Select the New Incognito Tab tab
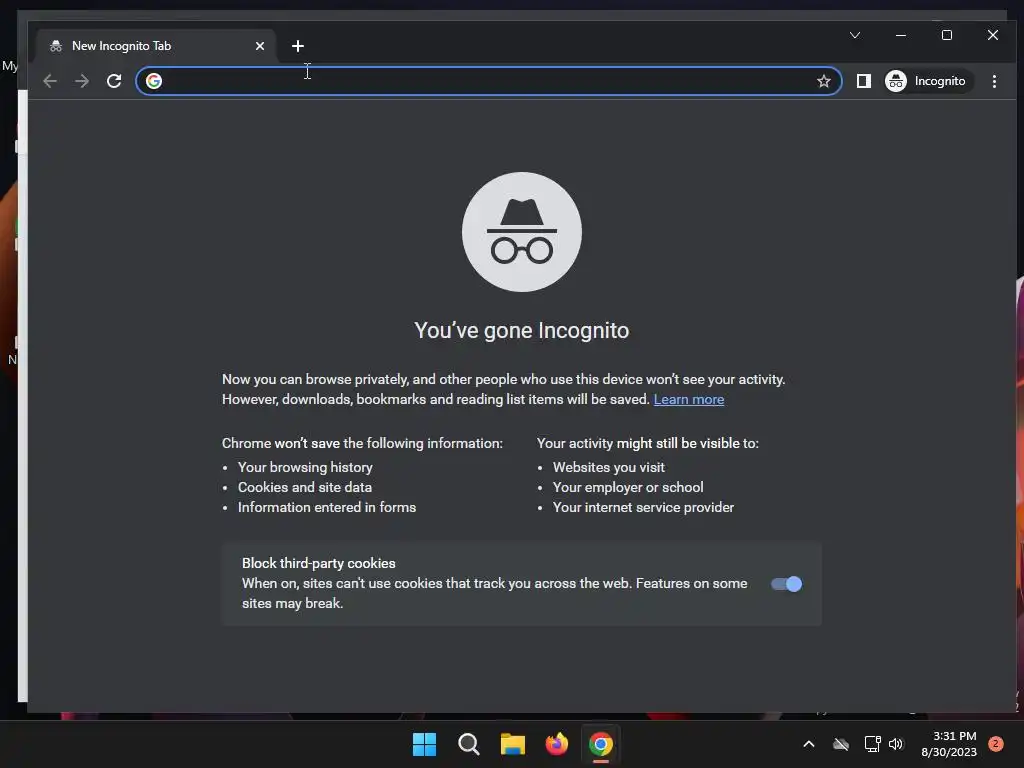Screen dimensions: 1024x768 pos(157,46)
